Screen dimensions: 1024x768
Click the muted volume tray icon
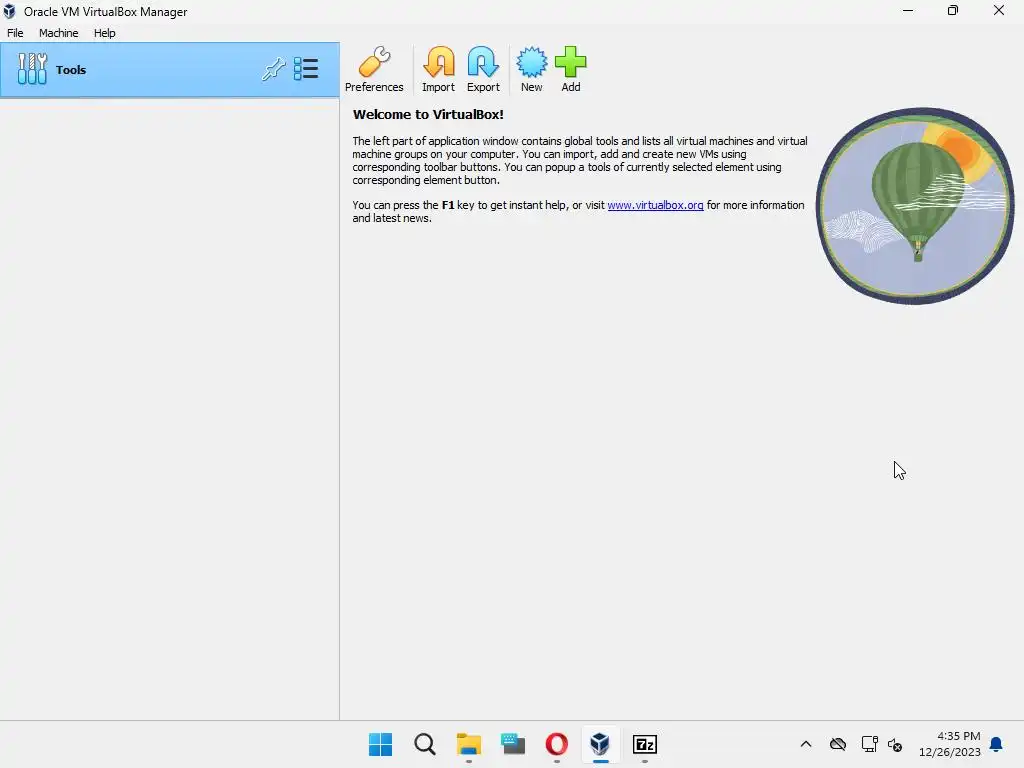pyautogui.click(x=895, y=744)
